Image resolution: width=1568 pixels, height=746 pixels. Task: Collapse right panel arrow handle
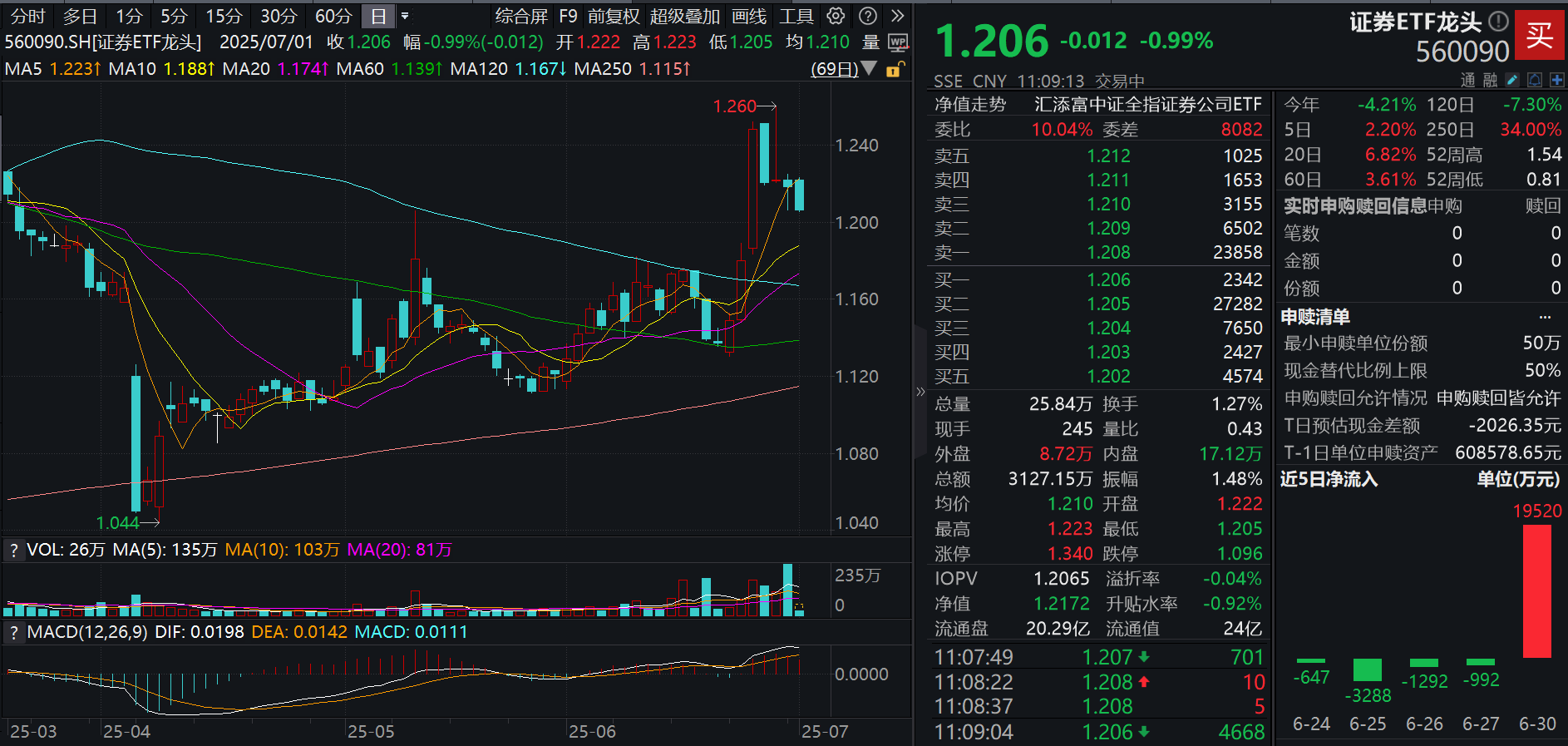(920, 391)
